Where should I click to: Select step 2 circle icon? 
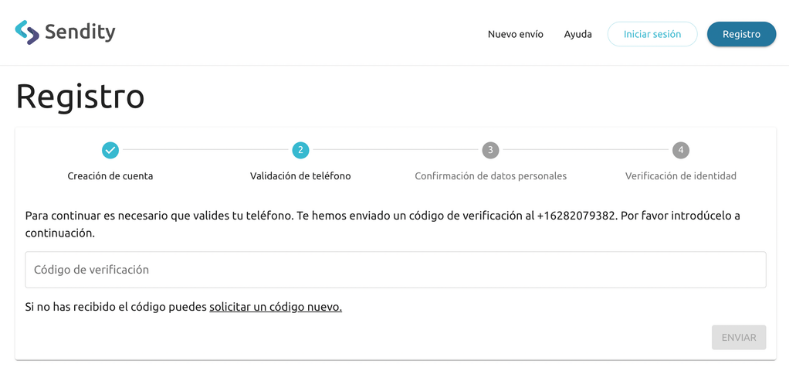(x=300, y=150)
